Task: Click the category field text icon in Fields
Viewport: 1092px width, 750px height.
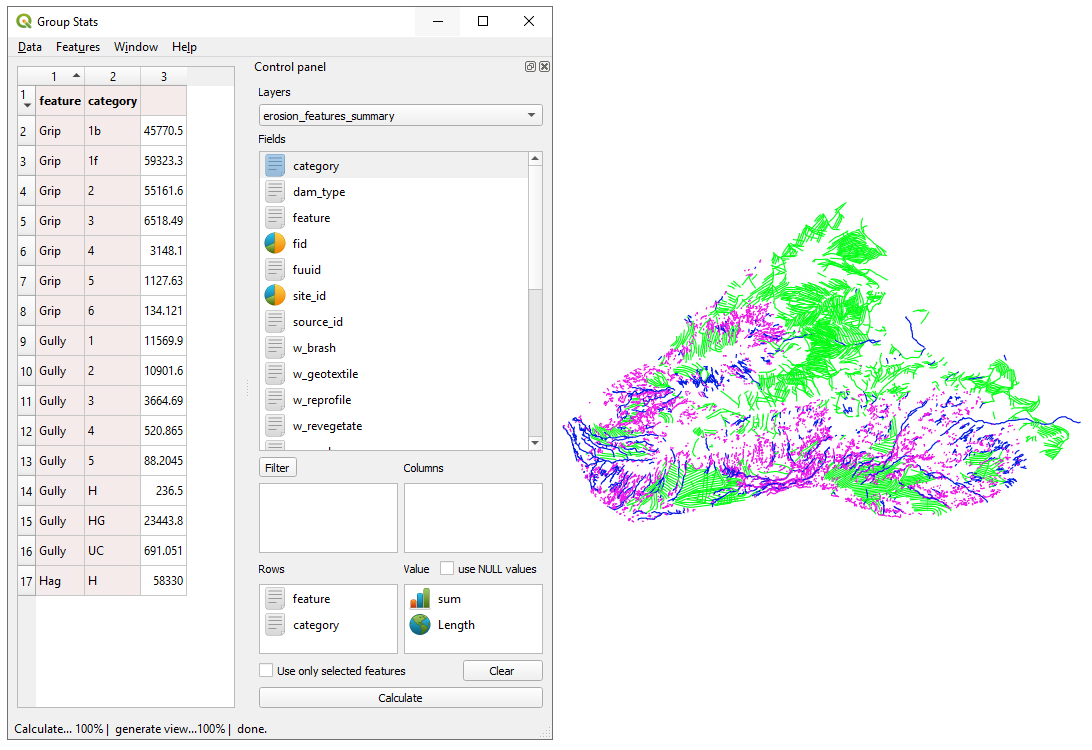Action: [275, 166]
